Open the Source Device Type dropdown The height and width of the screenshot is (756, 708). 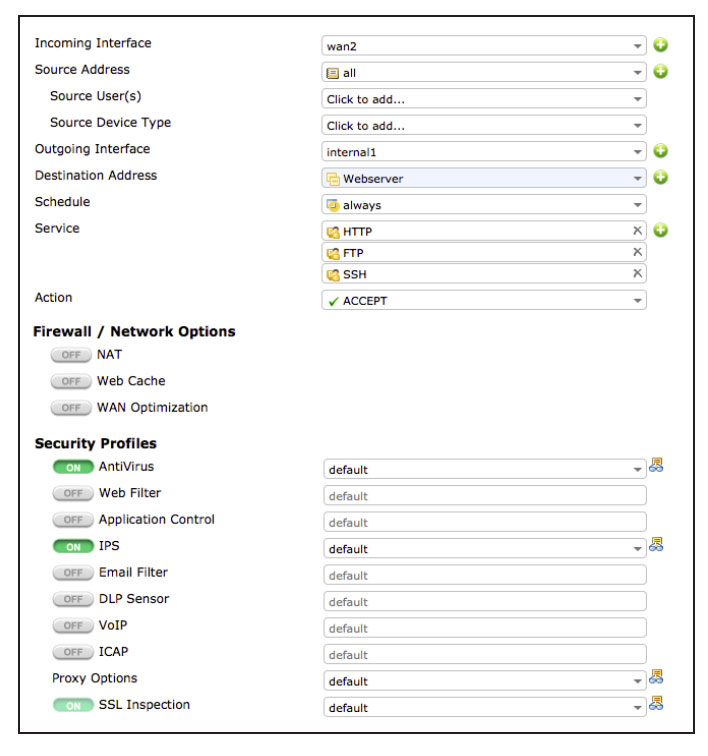pos(484,125)
